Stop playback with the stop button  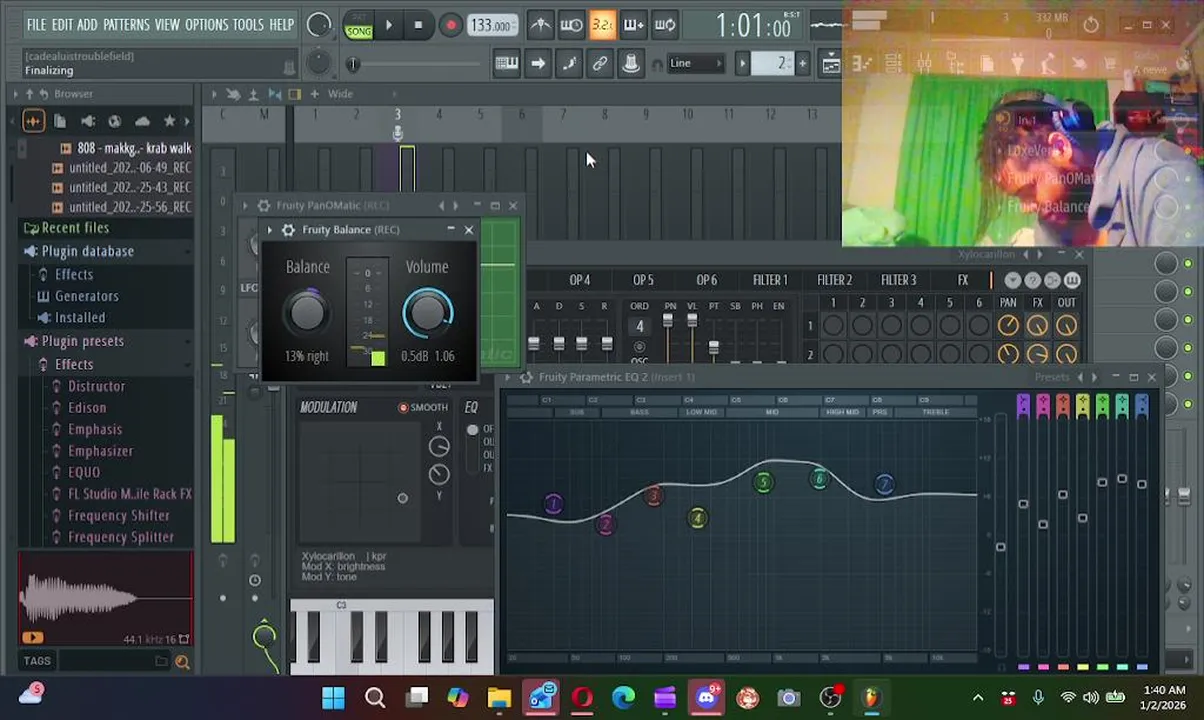click(418, 25)
